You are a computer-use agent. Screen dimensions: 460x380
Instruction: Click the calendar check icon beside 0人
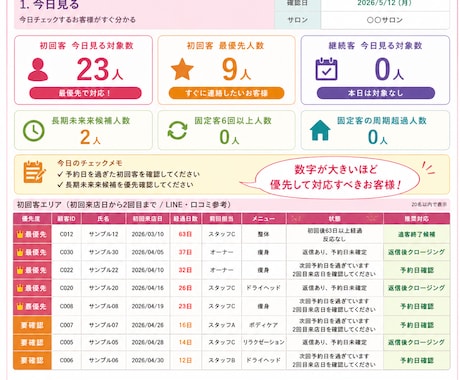[x=326, y=69]
